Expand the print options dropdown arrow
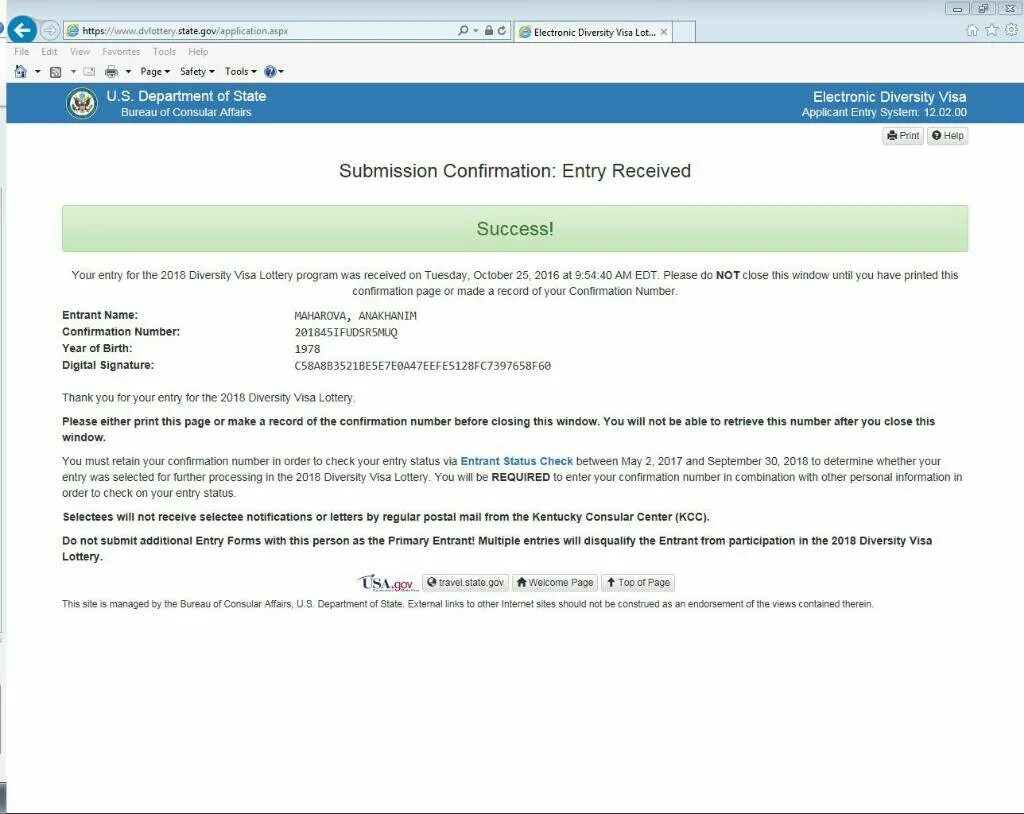The image size is (1024, 814). 128,71
